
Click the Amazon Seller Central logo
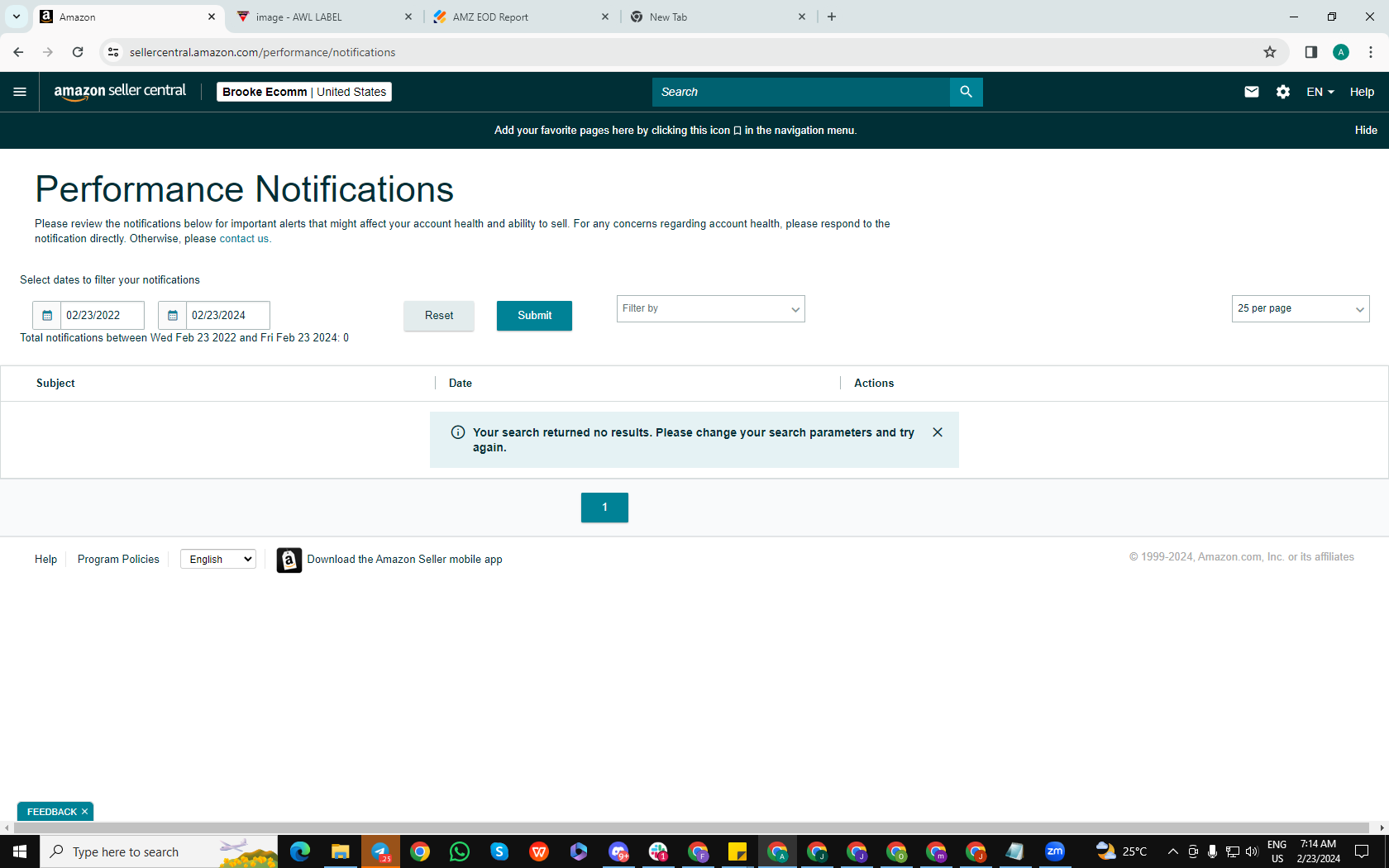tap(120, 92)
